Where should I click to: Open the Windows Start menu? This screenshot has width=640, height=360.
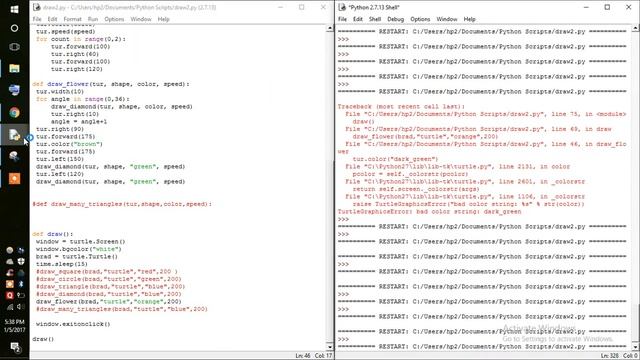pos(14,9)
